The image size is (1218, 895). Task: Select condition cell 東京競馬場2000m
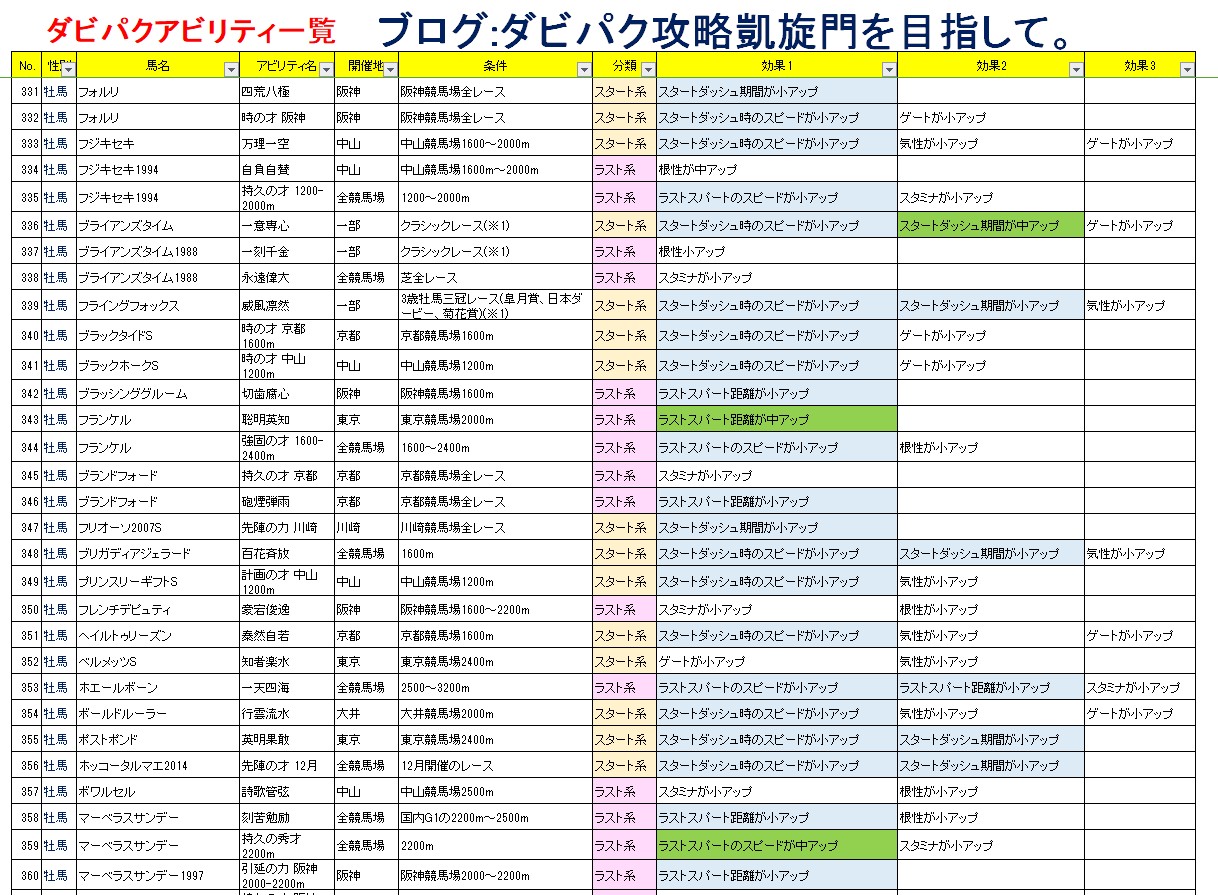(x=494, y=419)
